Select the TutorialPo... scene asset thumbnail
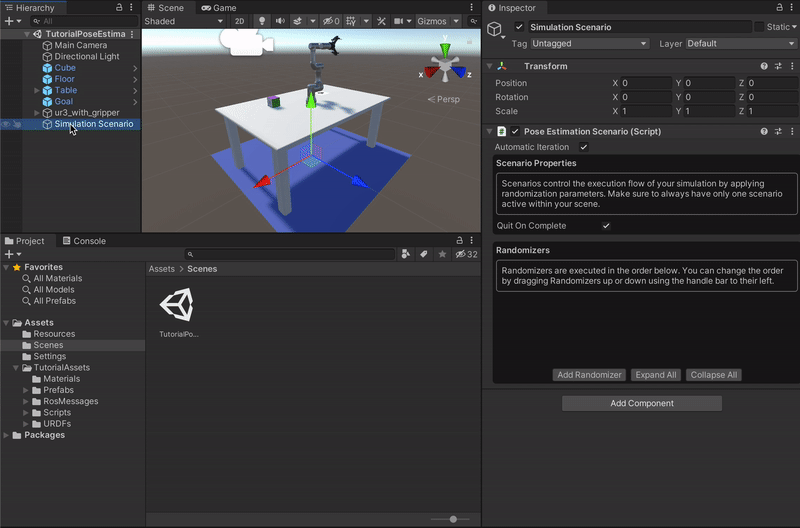Image resolution: width=800 pixels, height=528 pixels. click(x=177, y=305)
